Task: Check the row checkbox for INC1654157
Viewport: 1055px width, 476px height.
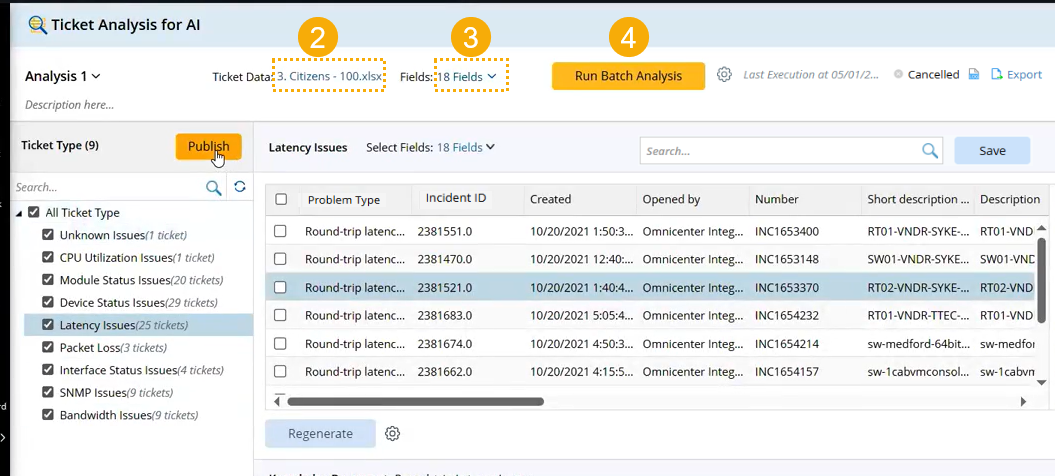Action: pyautogui.click(x=281, y=371)
